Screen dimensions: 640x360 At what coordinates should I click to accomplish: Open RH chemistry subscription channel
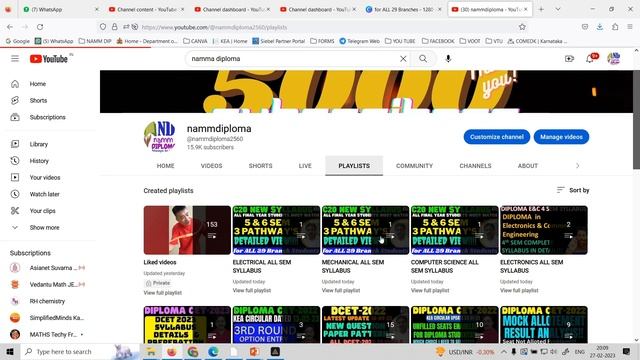pos(48,301)
